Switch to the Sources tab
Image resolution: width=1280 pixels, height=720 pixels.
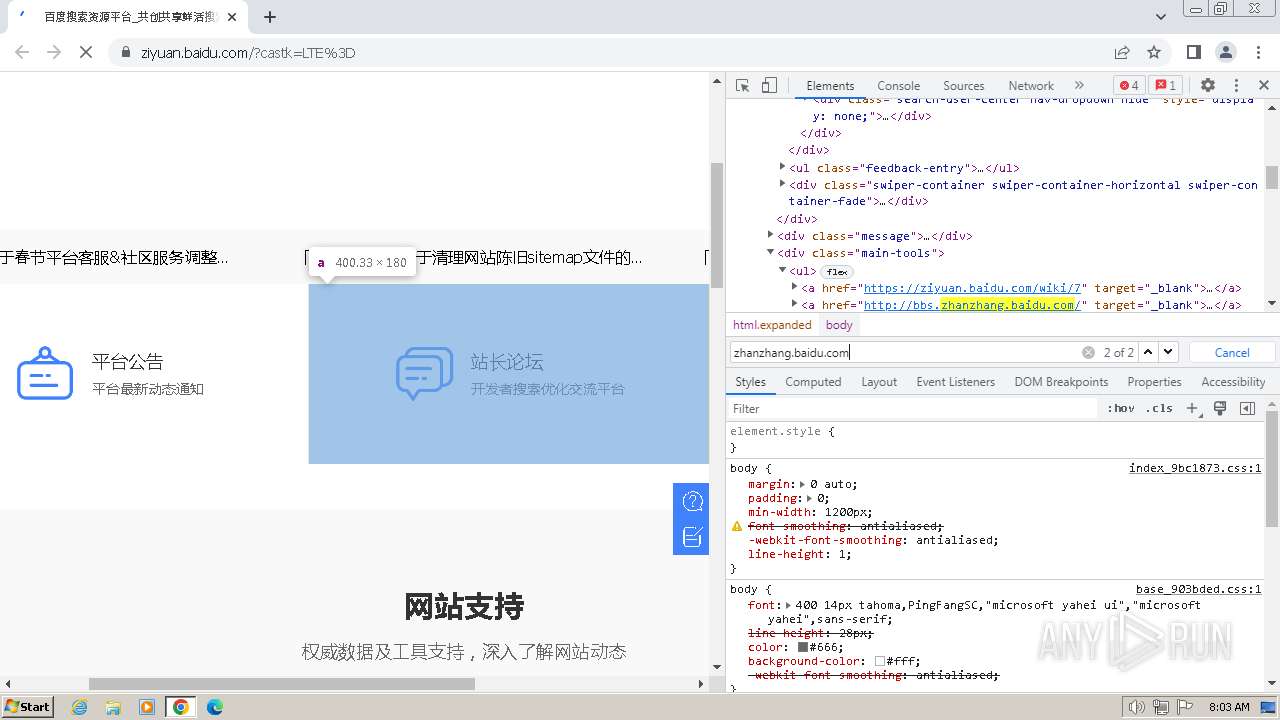point(963,86)
